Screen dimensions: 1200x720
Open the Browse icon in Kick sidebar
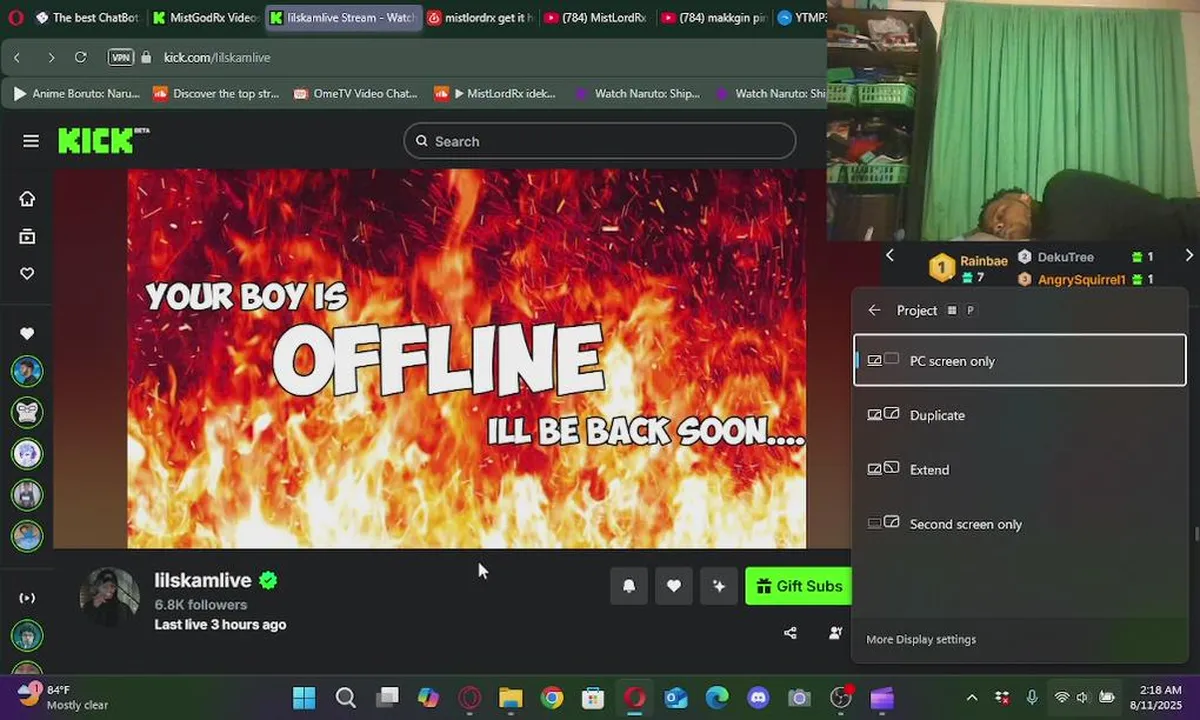27,237
